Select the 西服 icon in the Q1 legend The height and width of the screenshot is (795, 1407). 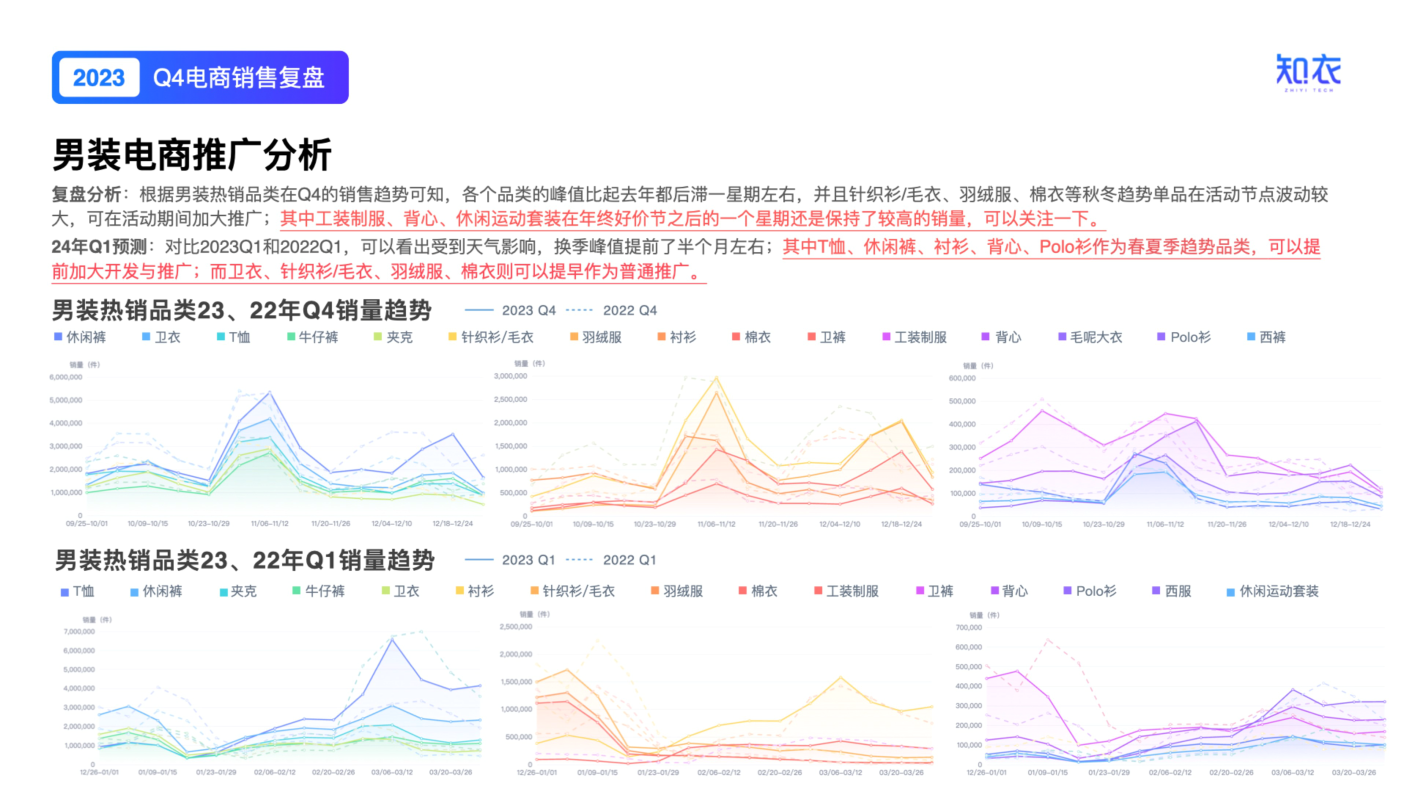coord(1155,591)
